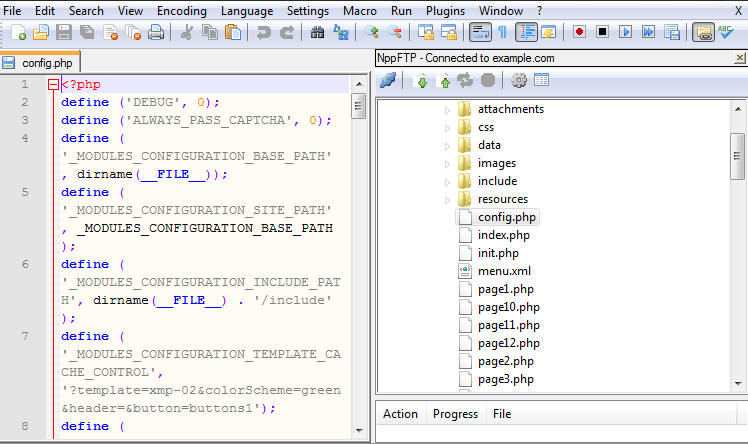Screen dimensions: 748x444
Task: Click the Print icon in toolbar
Action: point(156,33)
